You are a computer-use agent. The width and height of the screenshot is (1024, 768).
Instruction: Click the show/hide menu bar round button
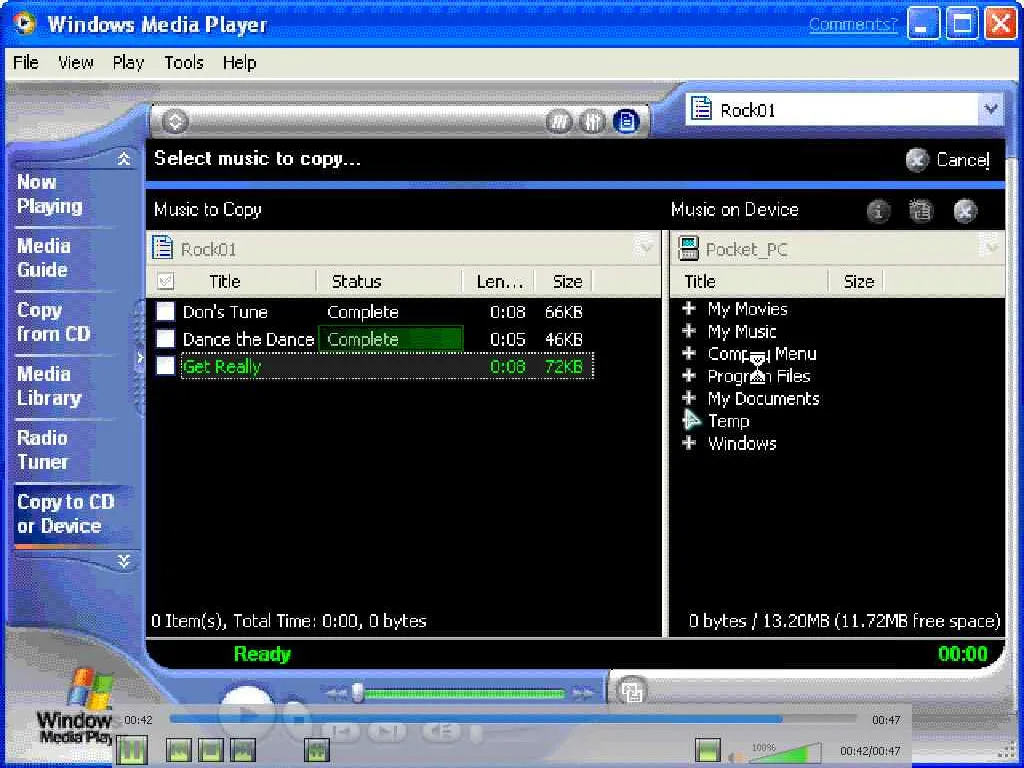click(174, 121)
